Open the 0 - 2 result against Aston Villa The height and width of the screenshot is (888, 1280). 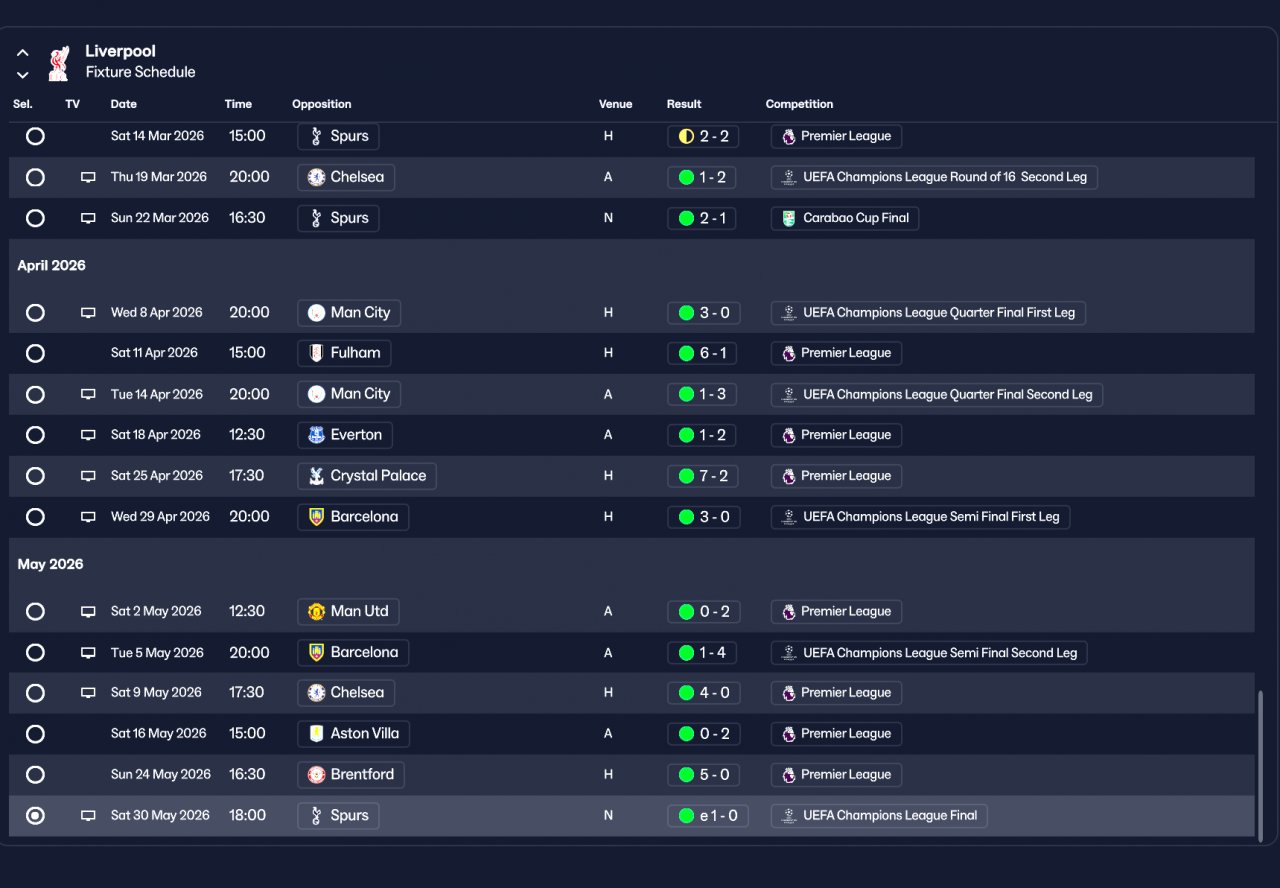pos(702,734)
